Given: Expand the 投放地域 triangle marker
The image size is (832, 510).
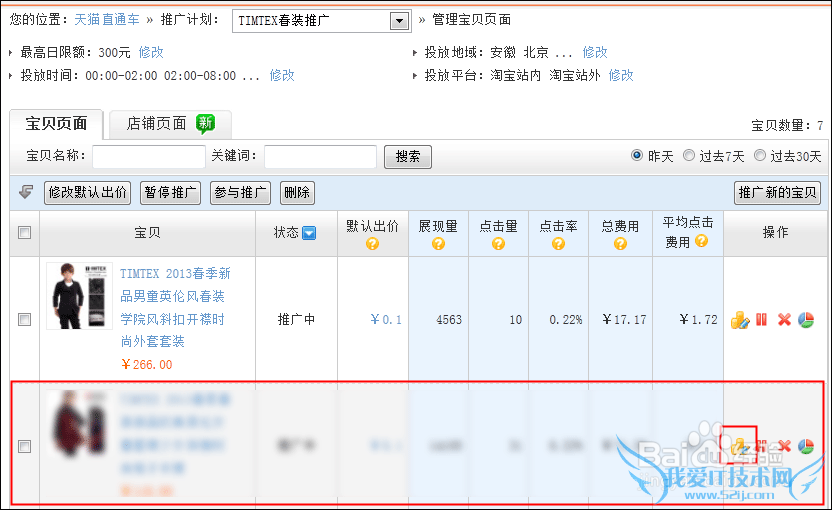Looking at the screenshot, I should (x=415, y=53).
